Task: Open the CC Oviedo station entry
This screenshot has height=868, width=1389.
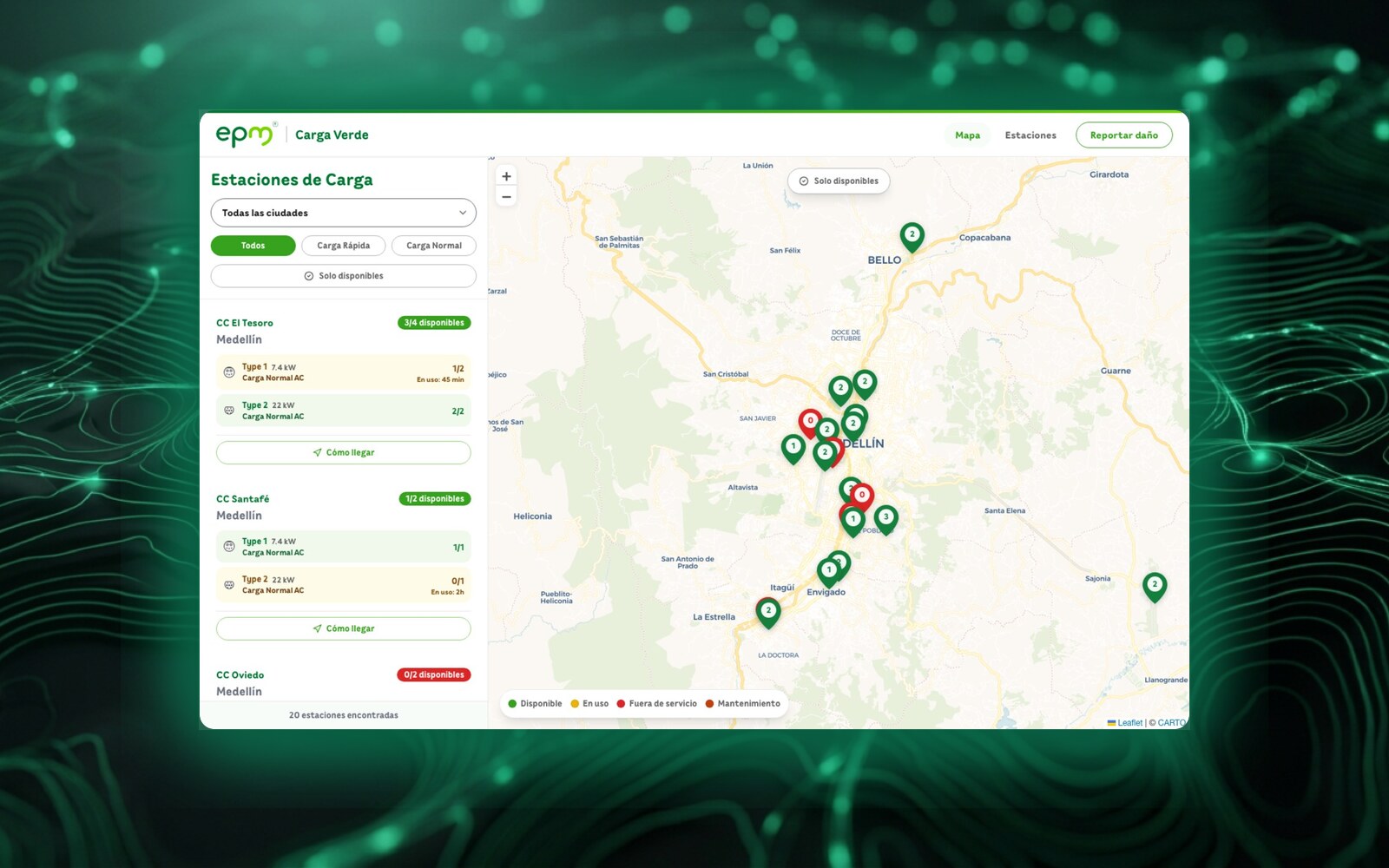Action: pos(344,683)
